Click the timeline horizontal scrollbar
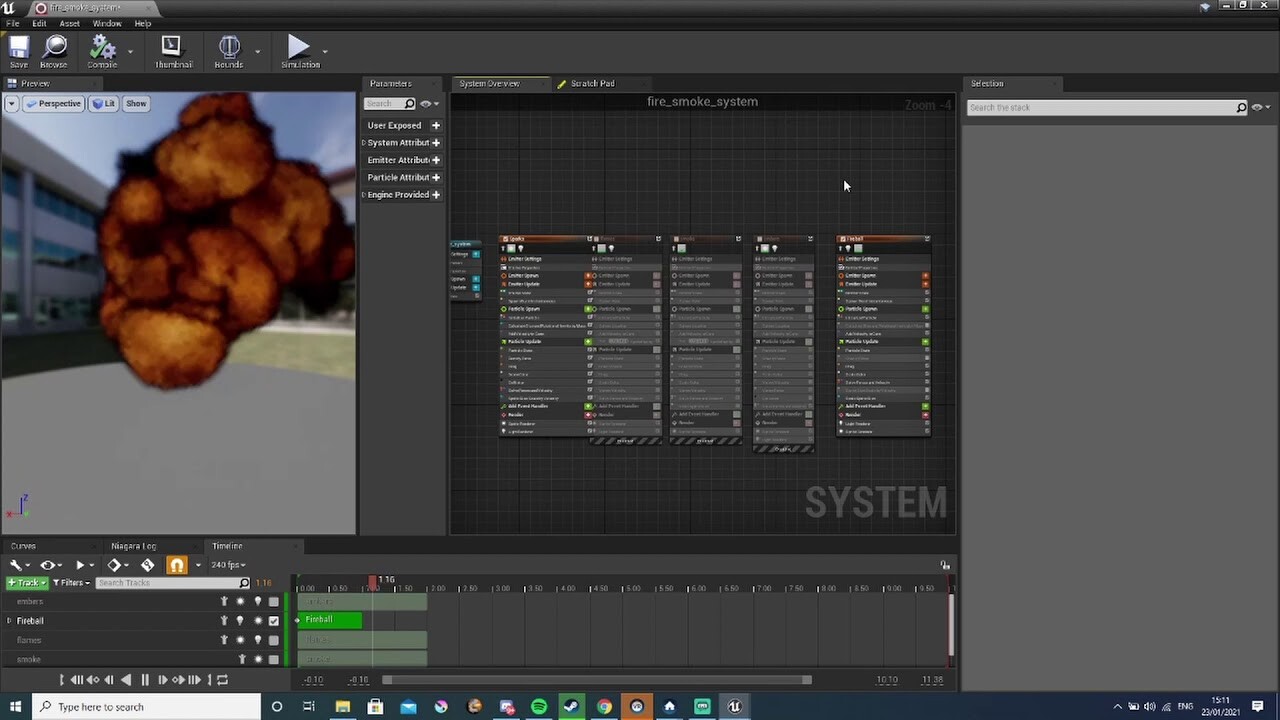The width and height of the screenshot is (1280, 720). coord(597,680)
